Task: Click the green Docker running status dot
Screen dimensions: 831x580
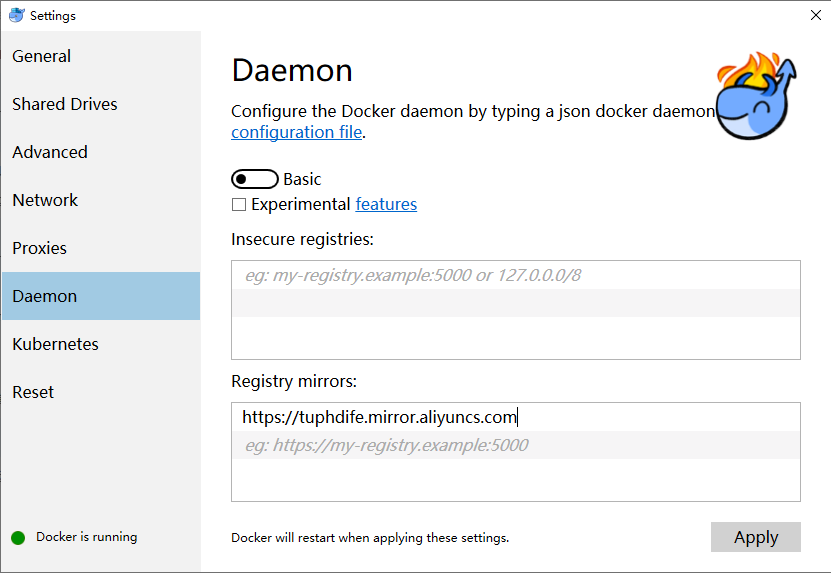Action: click(x=18, y=537)
